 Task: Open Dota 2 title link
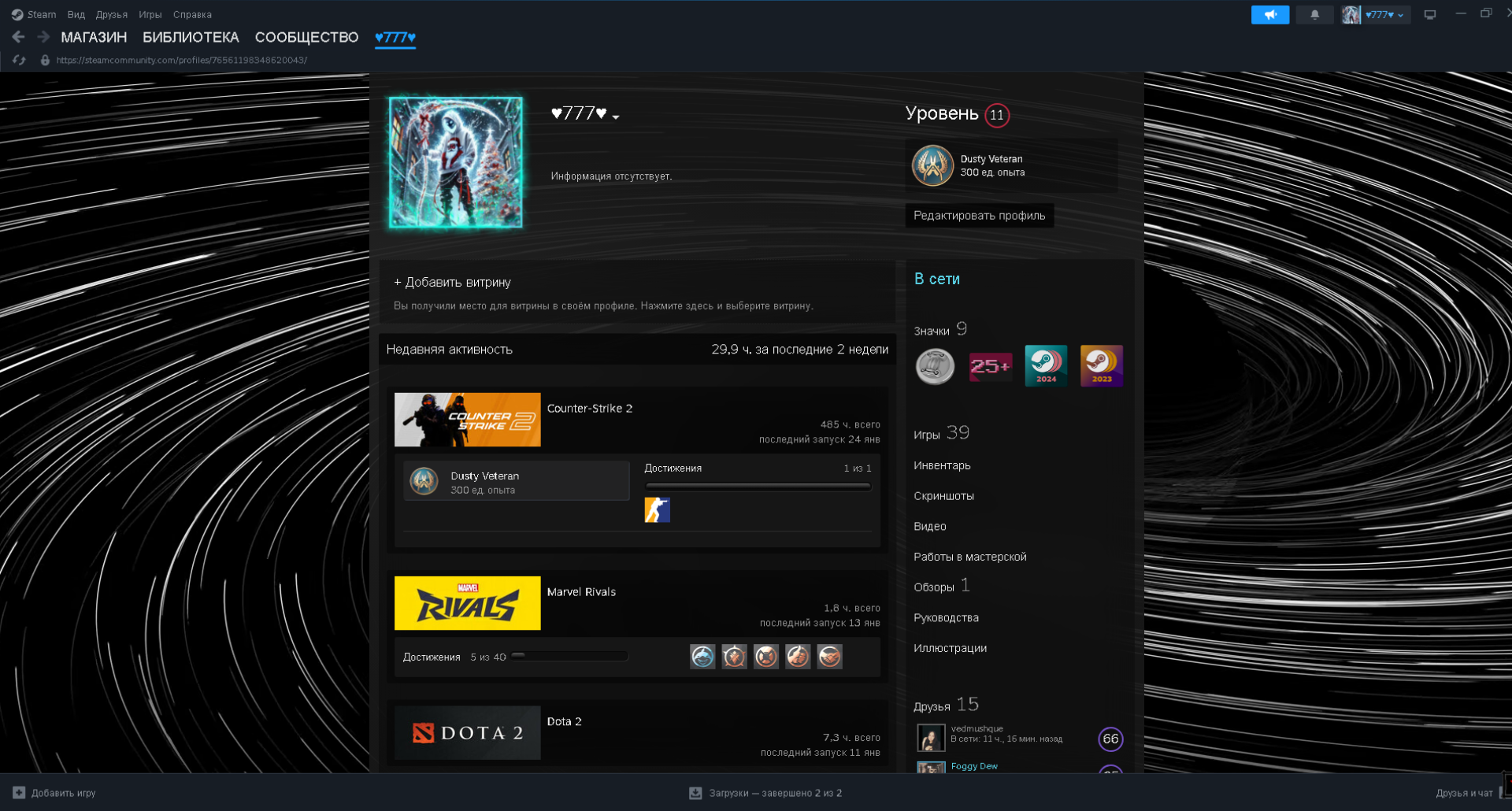564,721
